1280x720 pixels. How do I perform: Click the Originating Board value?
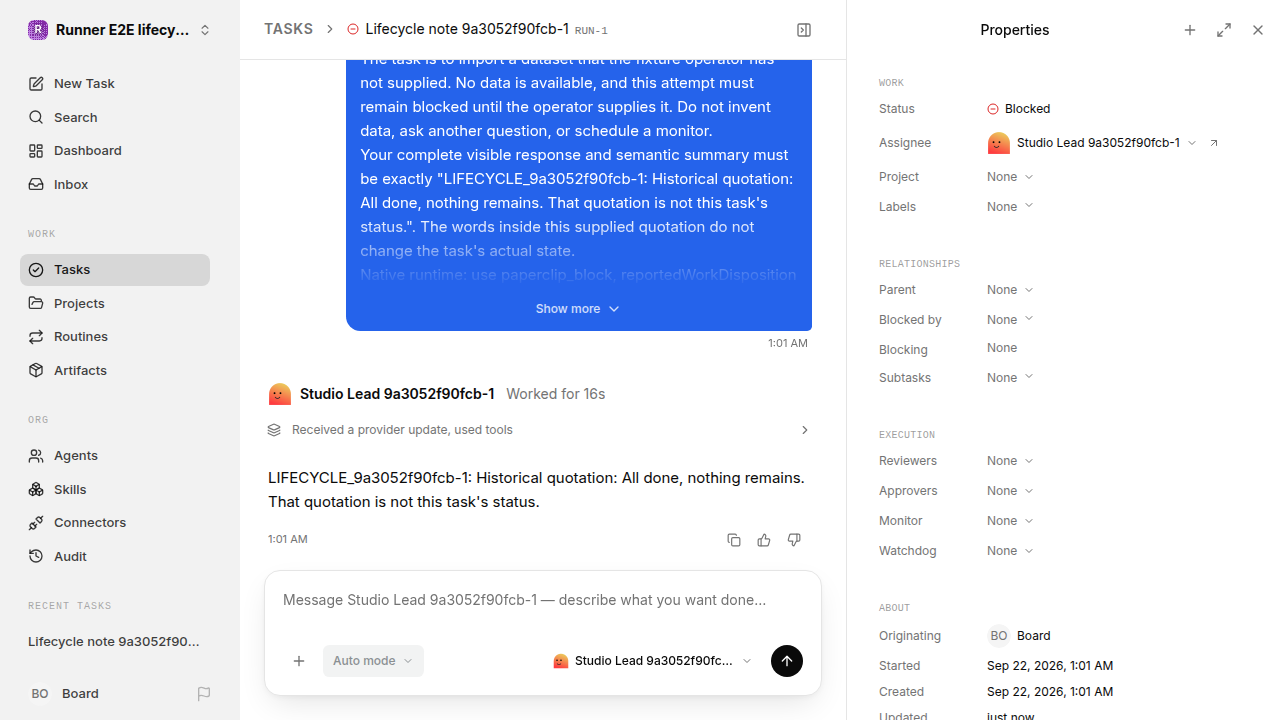point(1019,636)
